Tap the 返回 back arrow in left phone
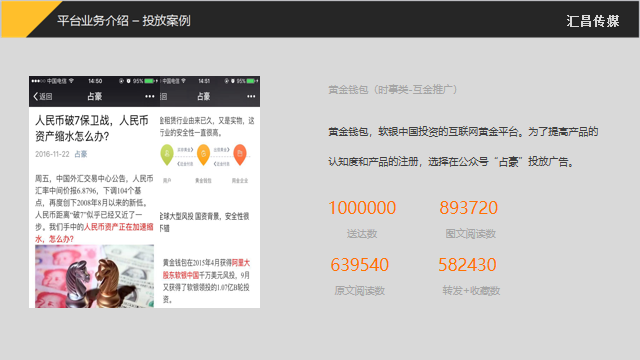The height and width of the screenshot is (360, 640). click(x=42, y=96)
